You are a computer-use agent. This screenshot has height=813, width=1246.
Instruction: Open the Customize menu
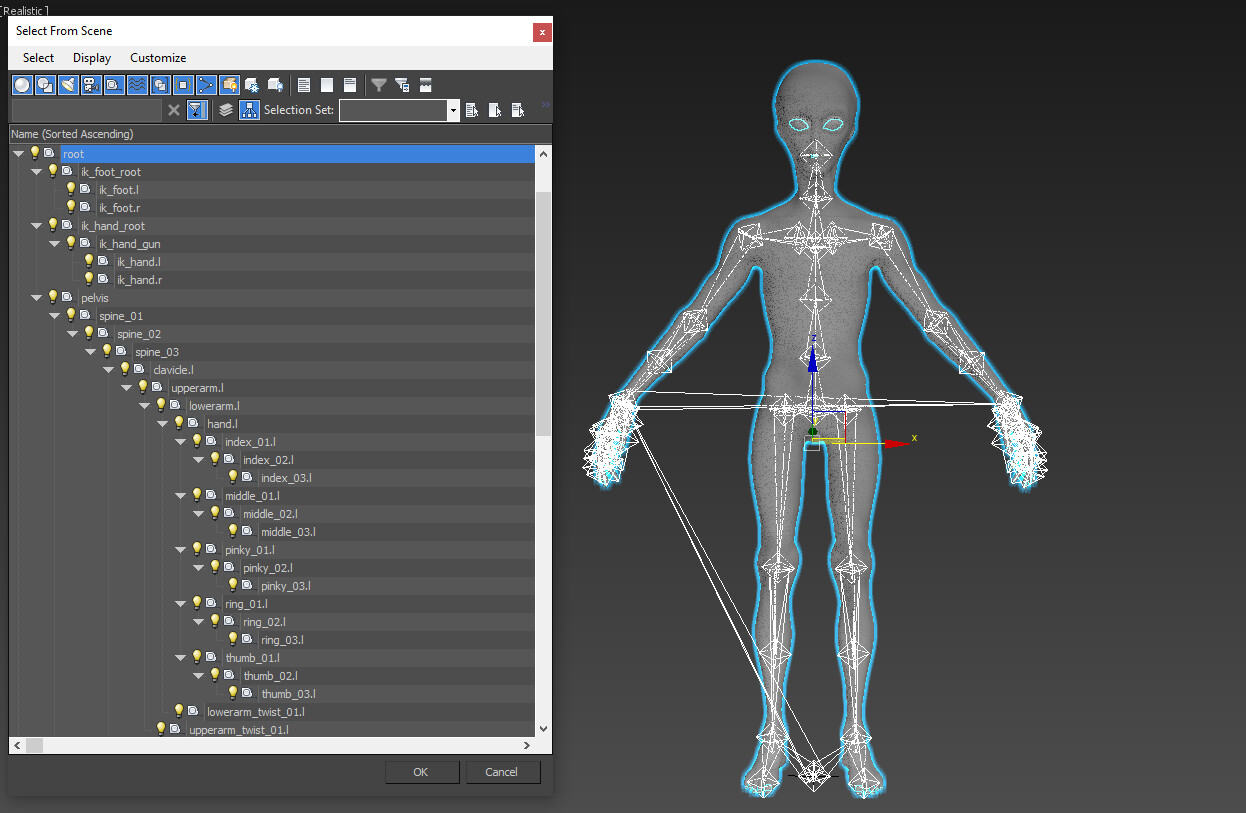click(158, 58)
